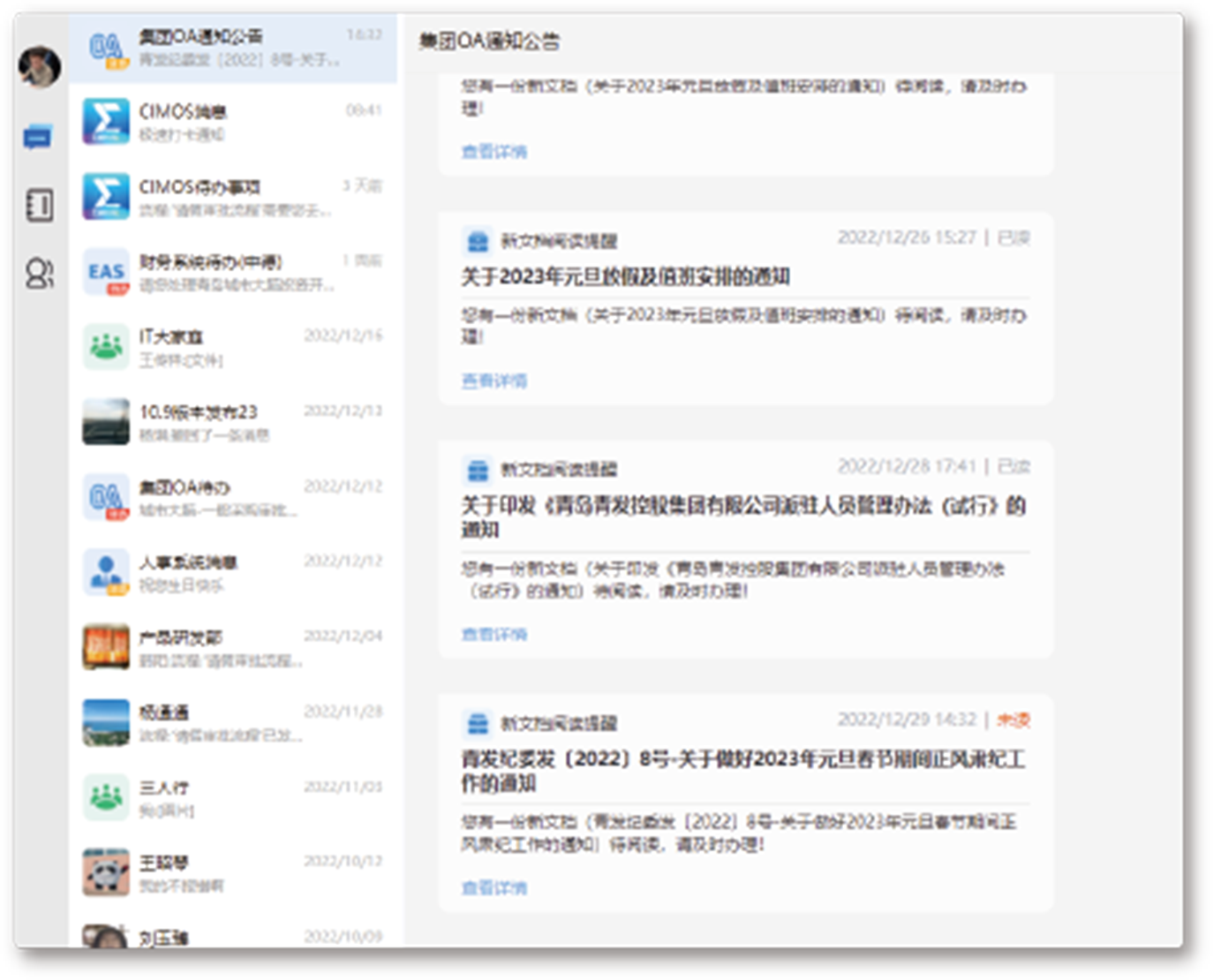Open the Contacts people icon in sidebar
This screenshot has height=980, width=1213.
click(x=39, y=274)
